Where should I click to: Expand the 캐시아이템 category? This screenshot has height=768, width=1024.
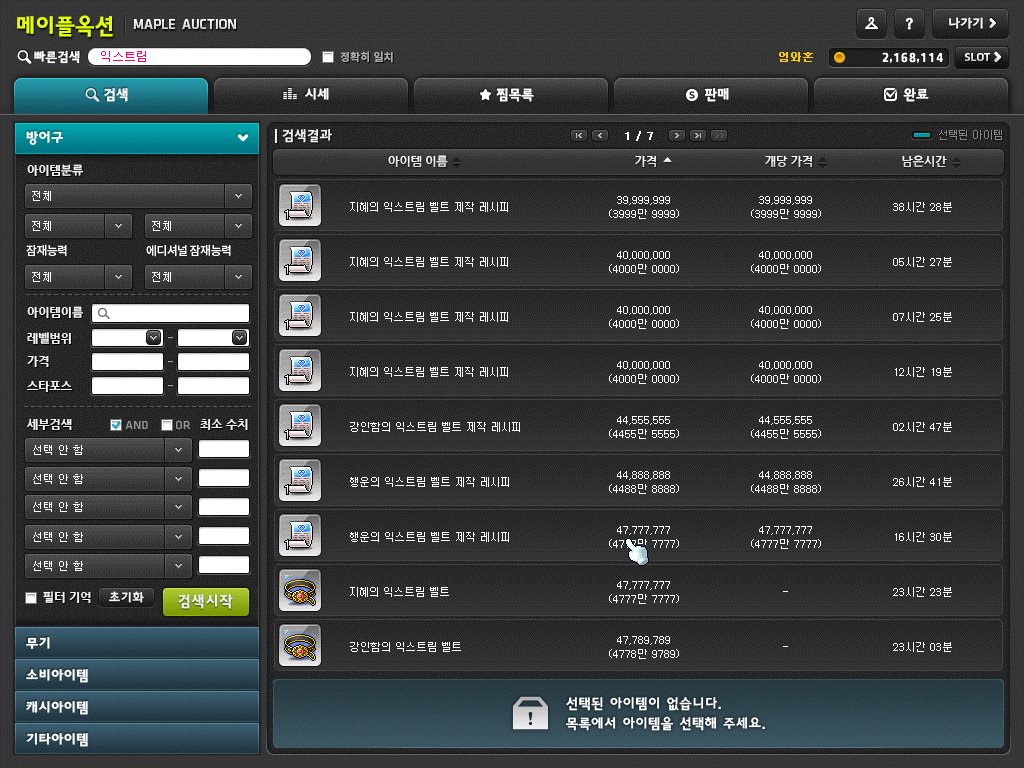(137, 707)
